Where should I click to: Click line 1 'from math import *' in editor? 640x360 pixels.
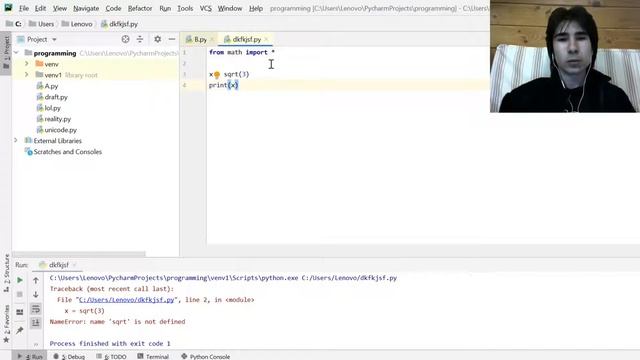click(242, 52)
